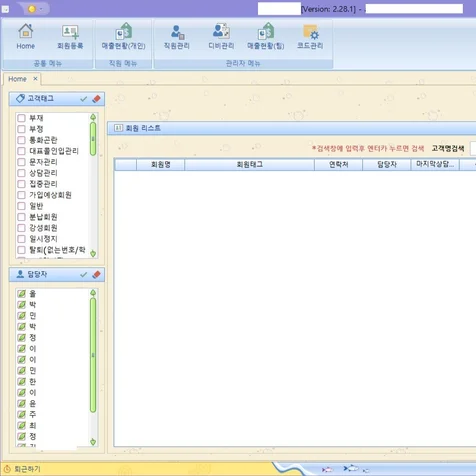
Task: Open 매출현황(개인) sales status icon
Action: tap(124, 37)
